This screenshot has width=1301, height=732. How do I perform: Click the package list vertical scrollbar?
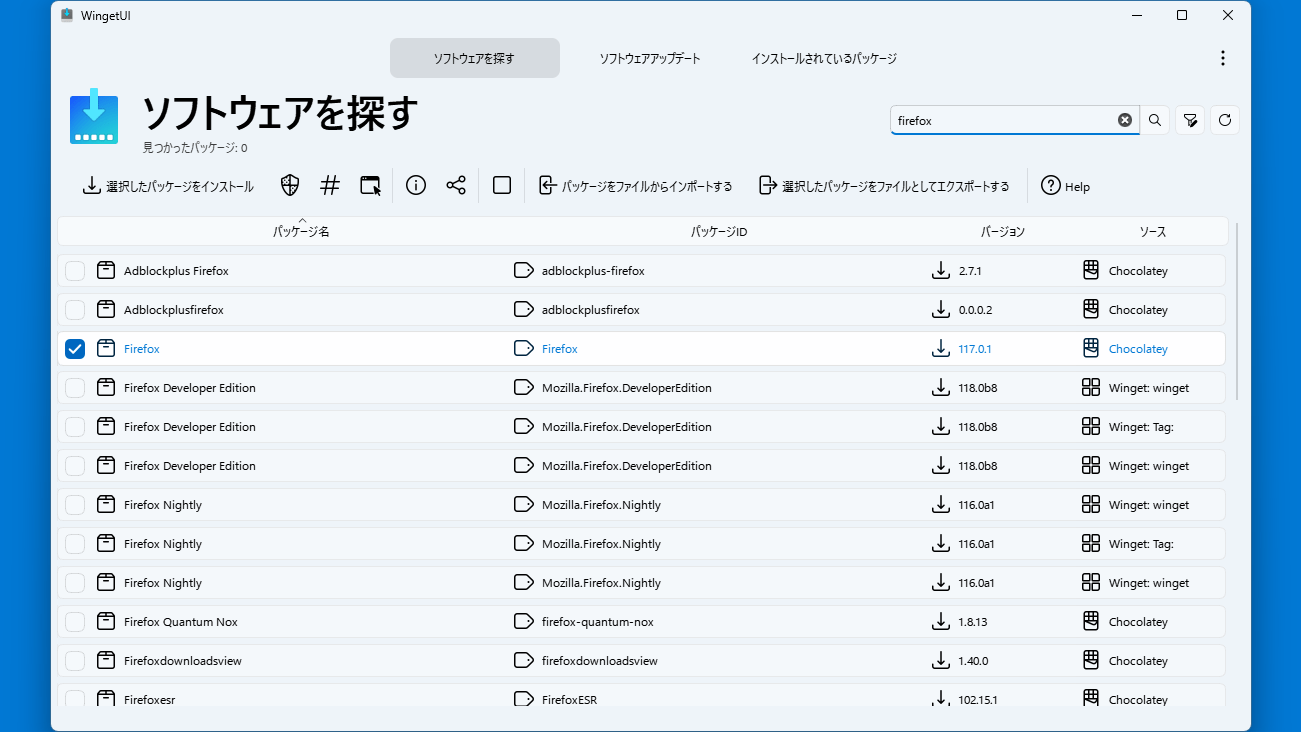coord(1238,310)
